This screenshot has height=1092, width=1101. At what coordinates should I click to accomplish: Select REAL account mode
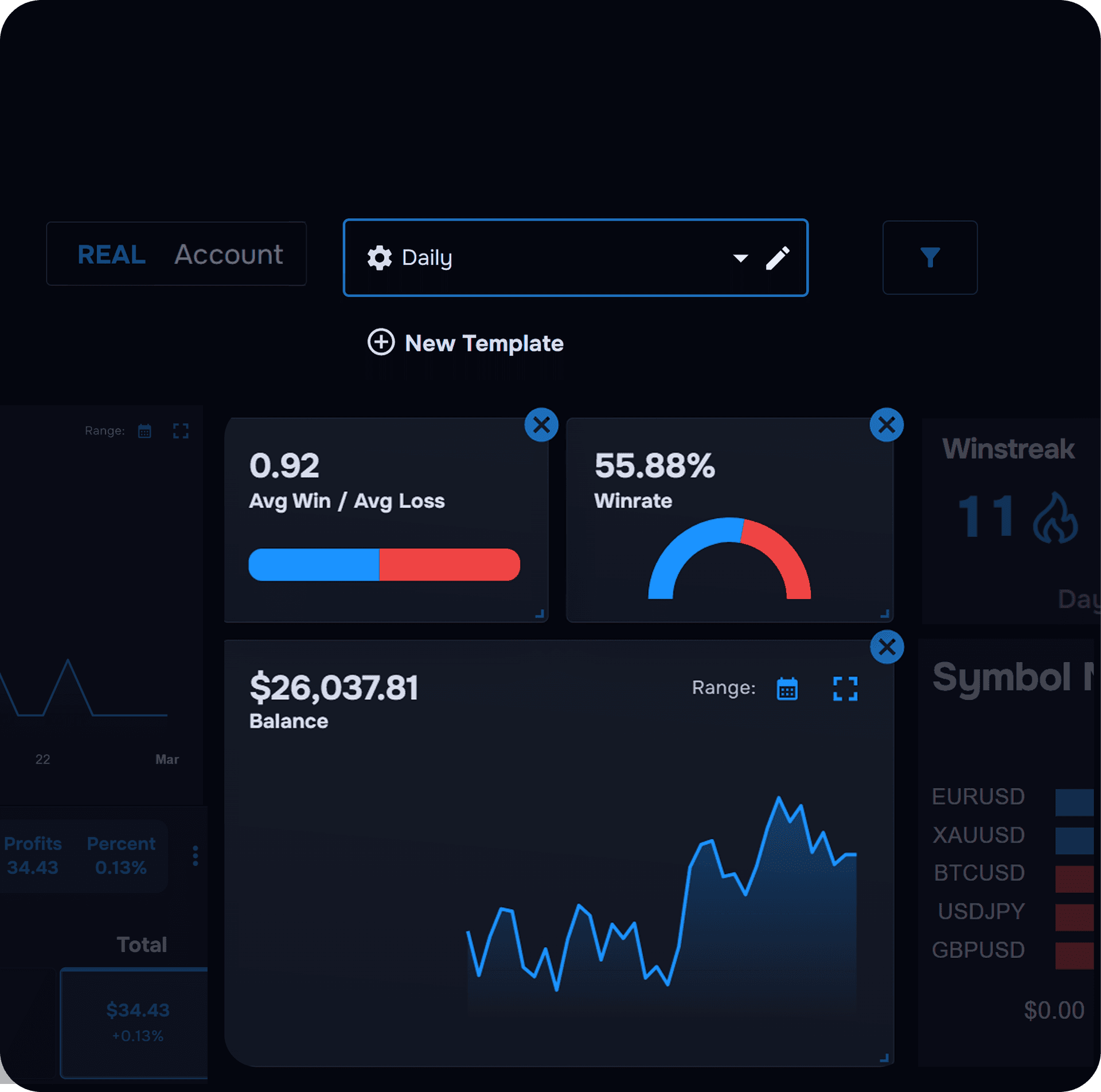click(111, 255)
